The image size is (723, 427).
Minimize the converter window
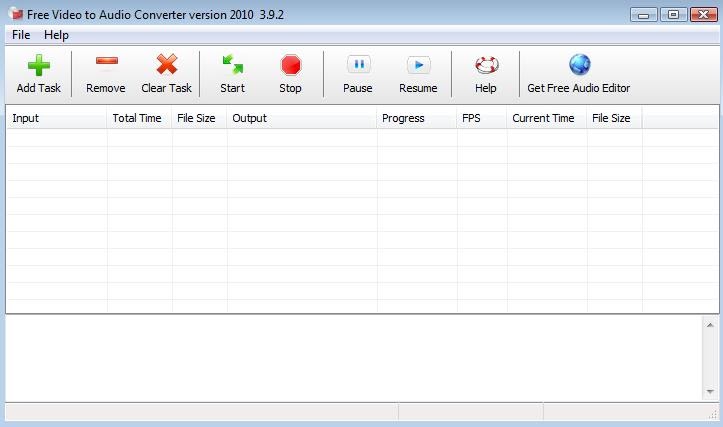[x=644, y=15]
